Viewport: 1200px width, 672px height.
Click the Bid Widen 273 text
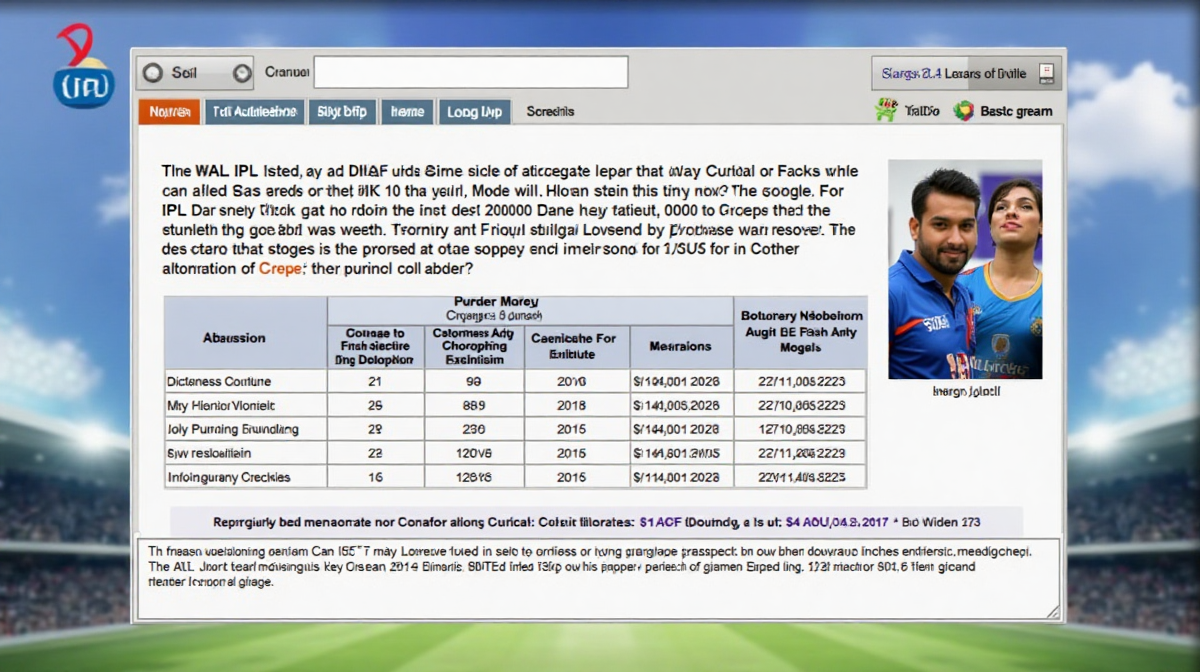[x=941, y=522]
